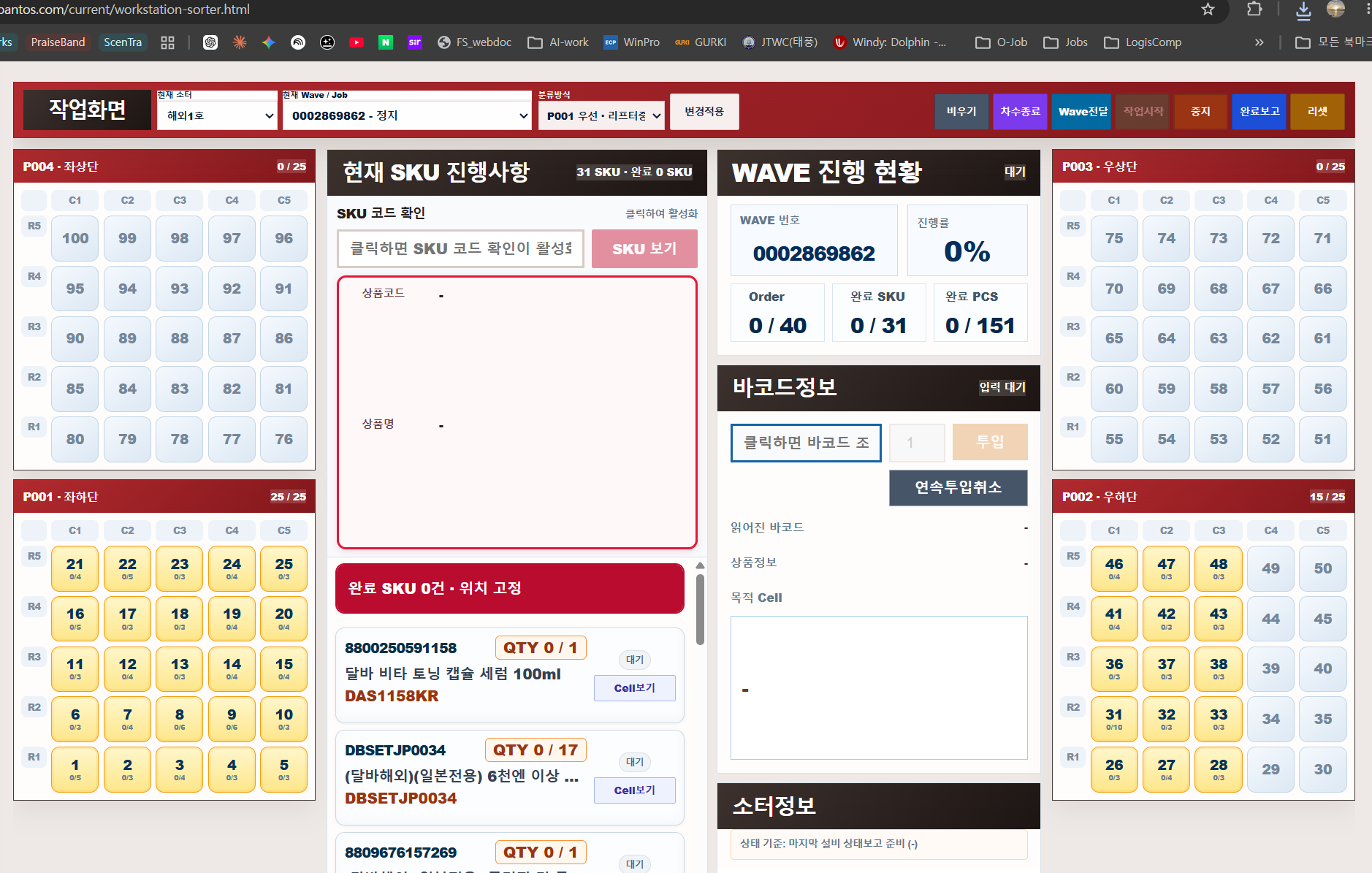Click the barcode scan input field

pos(806,443)
